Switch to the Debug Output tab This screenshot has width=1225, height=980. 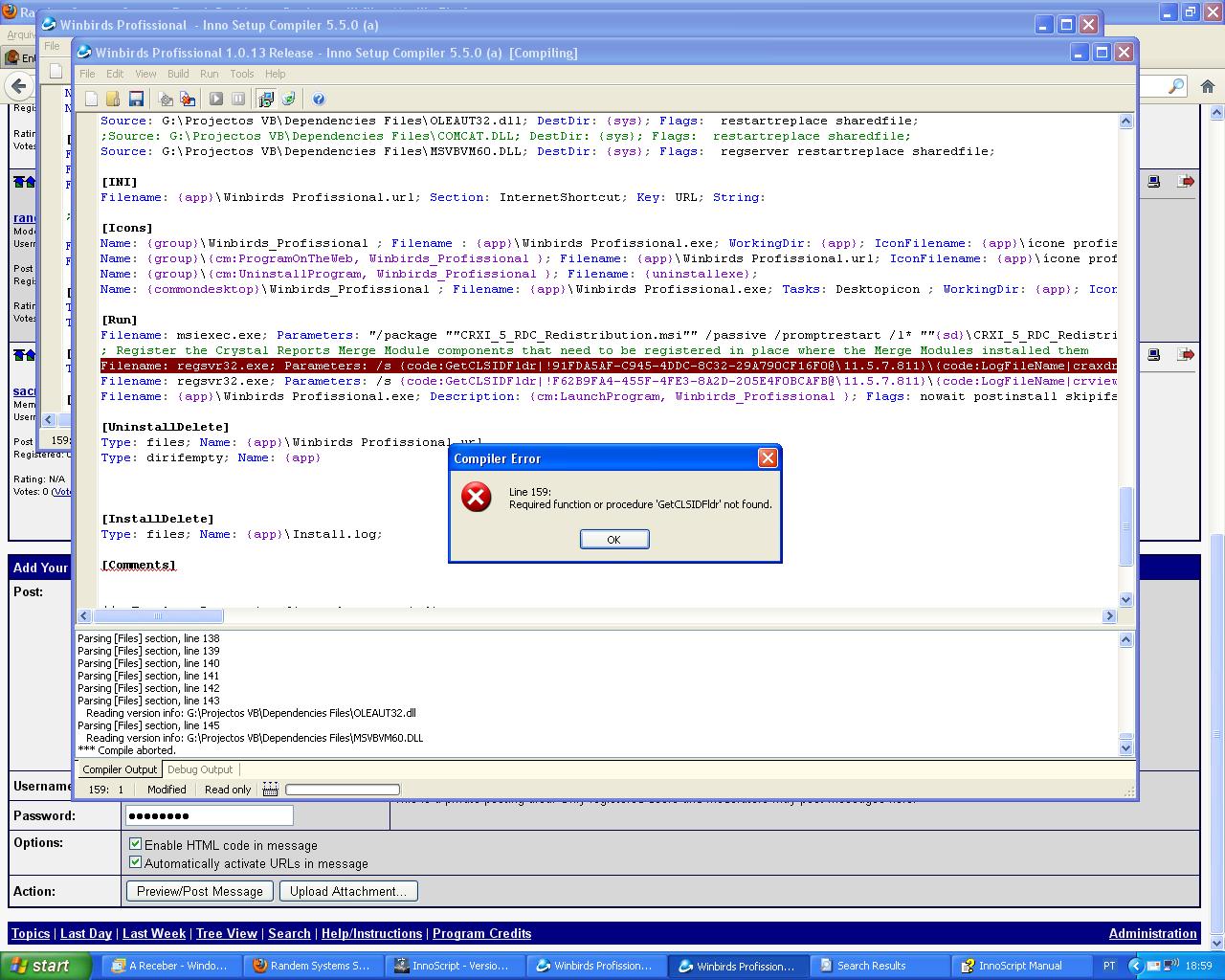200,769
